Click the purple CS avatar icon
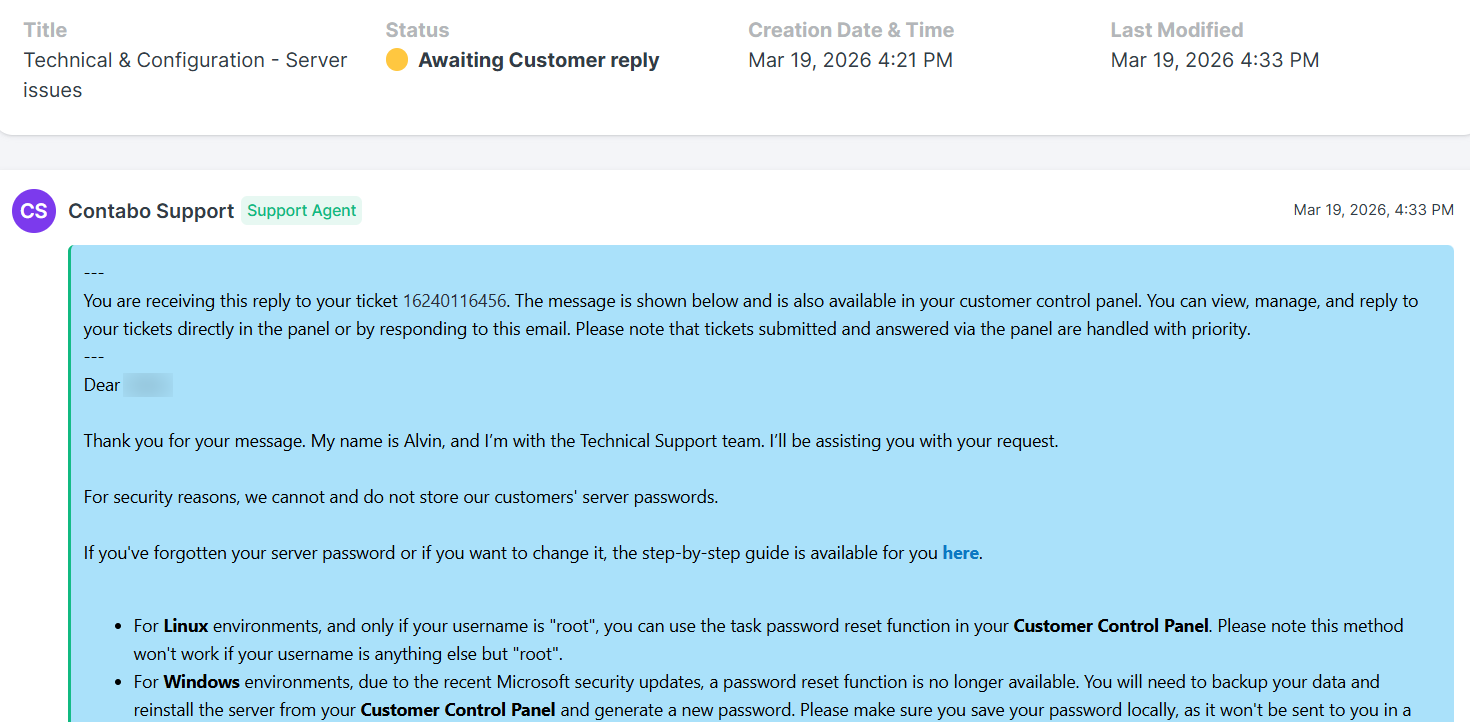 (33, 211)
